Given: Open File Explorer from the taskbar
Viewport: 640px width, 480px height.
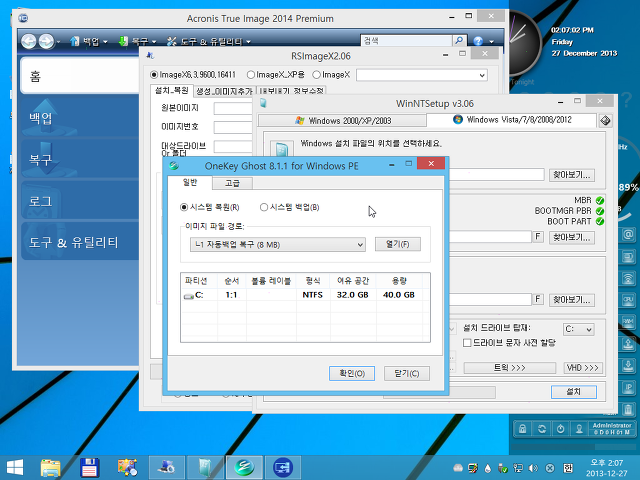Looking at the screenshot, I should [x=50, y=467].
